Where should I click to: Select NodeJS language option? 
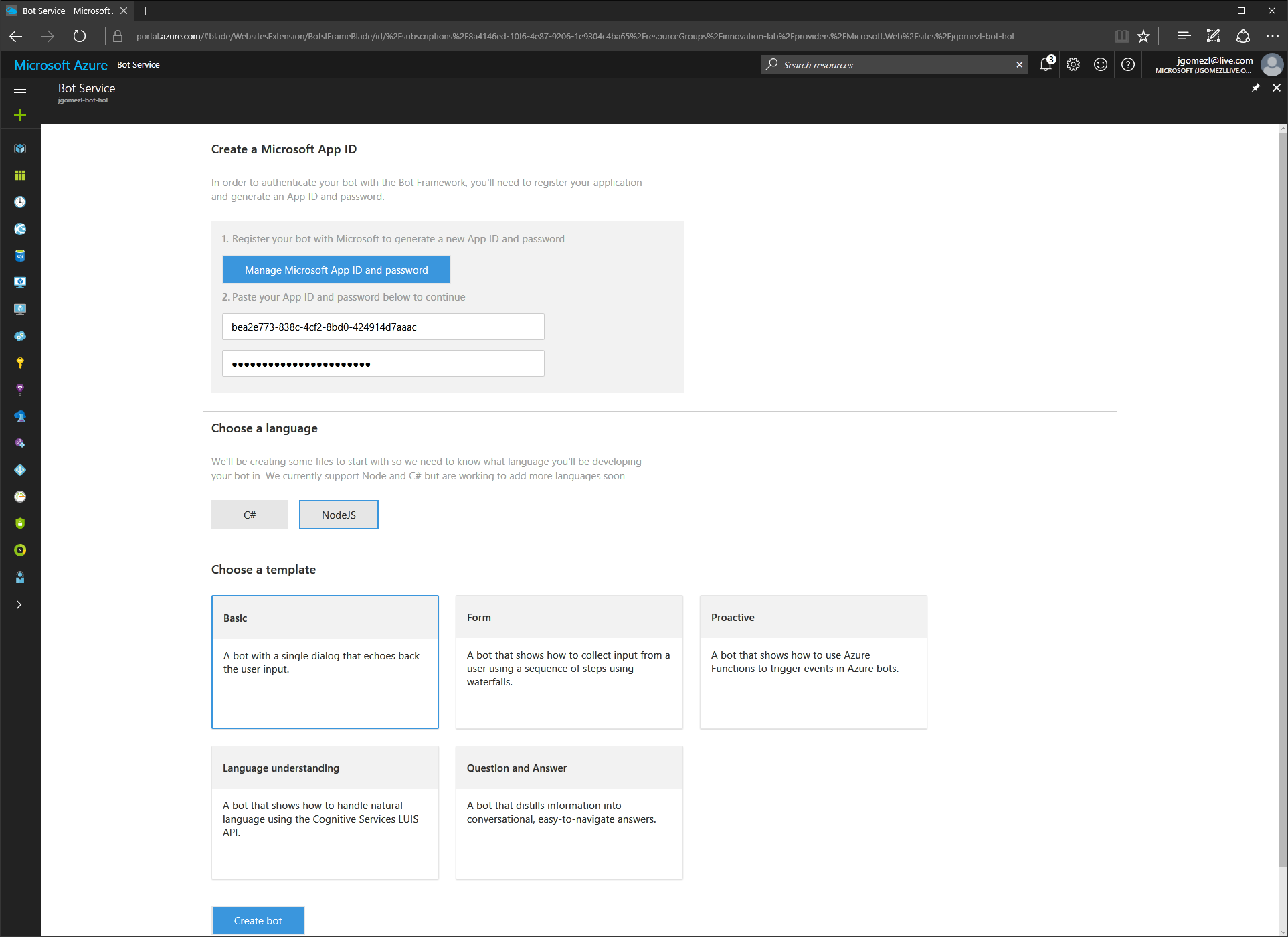[339, 515]
